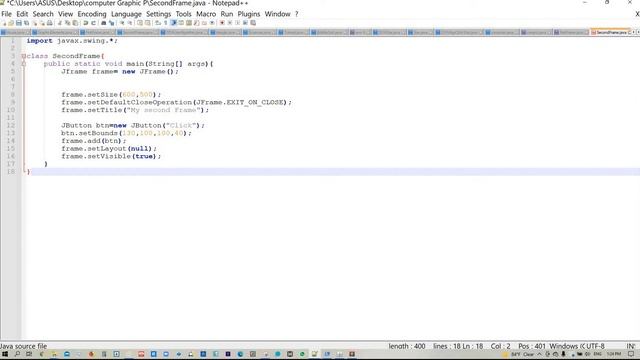Click the setDefaultCloseOperation code line
This screenshot has width=640, height=360.
click(x=177, y=102)
